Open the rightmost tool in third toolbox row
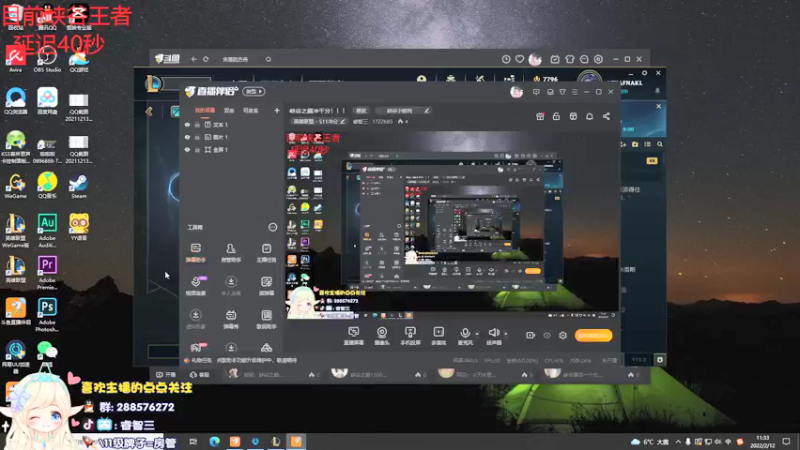Image resolution: width=800 pixels, height=450 pixels. [266, 319]
